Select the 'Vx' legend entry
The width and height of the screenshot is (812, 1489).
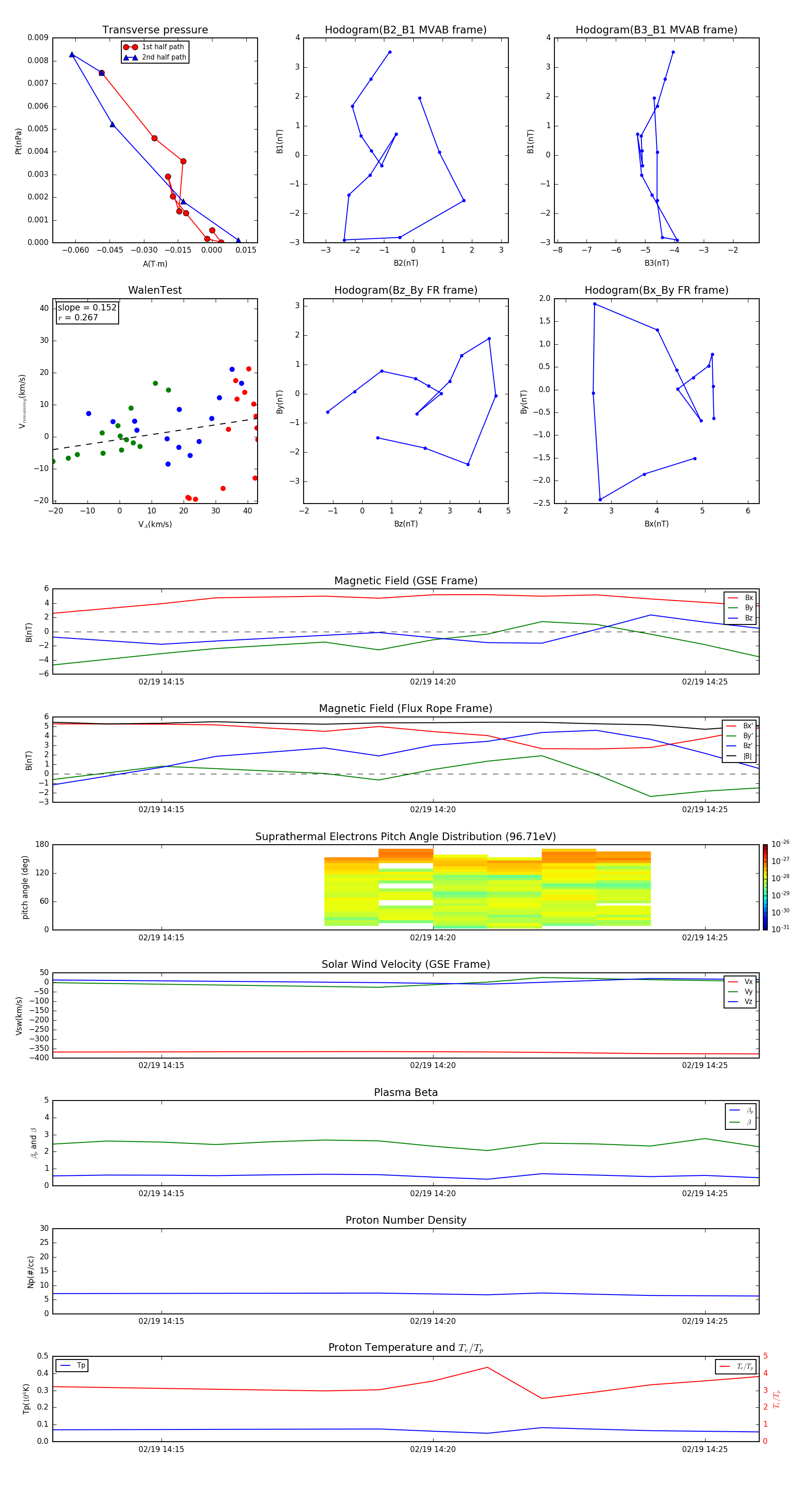click(x=740, y=981)
